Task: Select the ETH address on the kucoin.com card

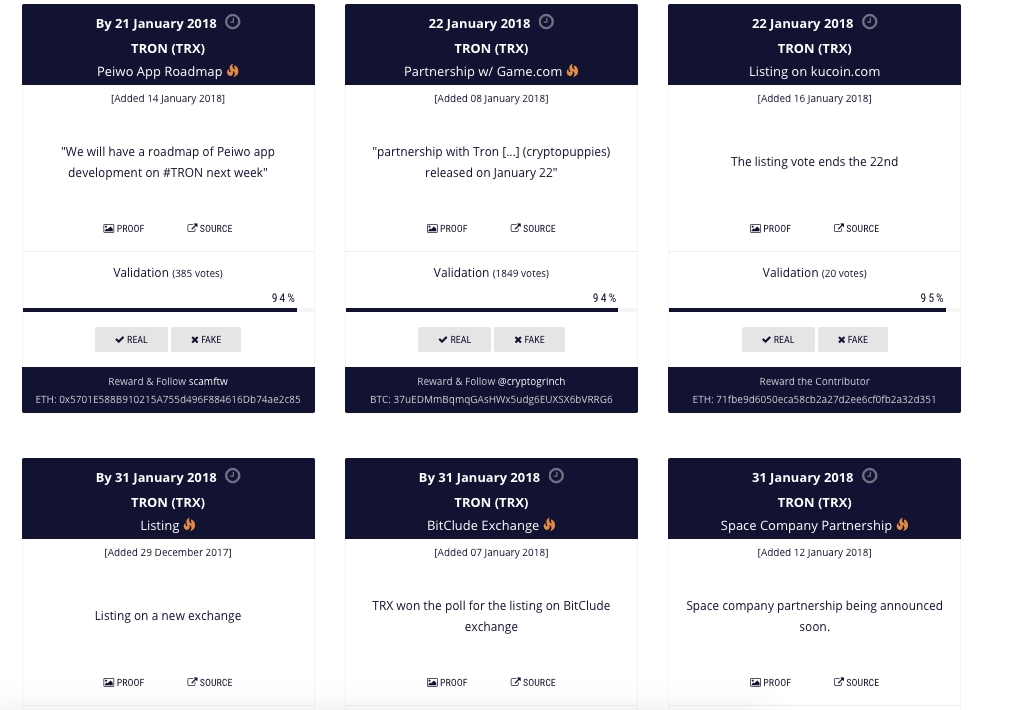Action: pos(813,401)
